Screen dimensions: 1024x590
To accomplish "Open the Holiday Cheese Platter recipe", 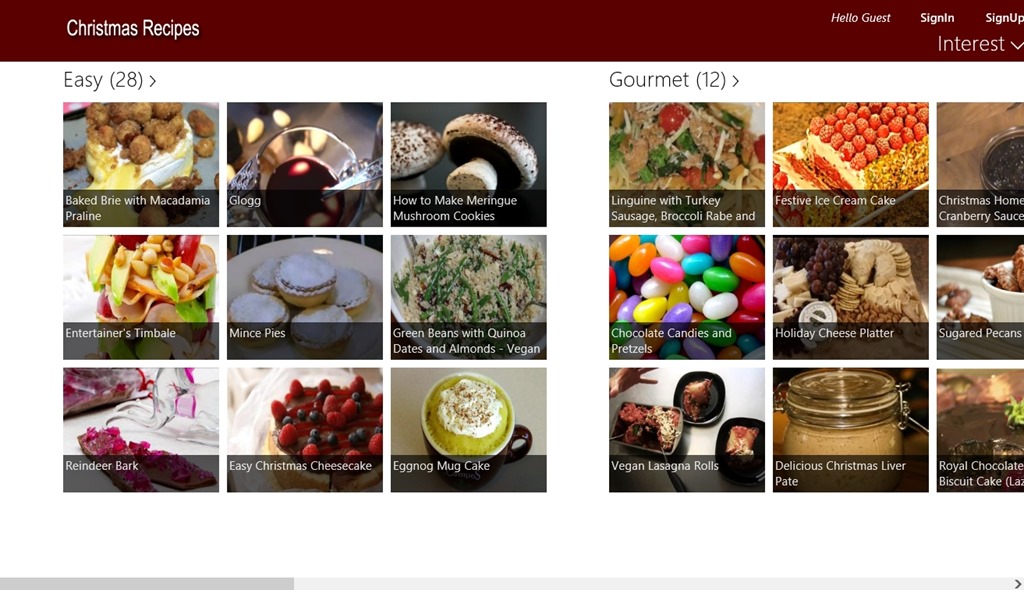I will 851,297.
